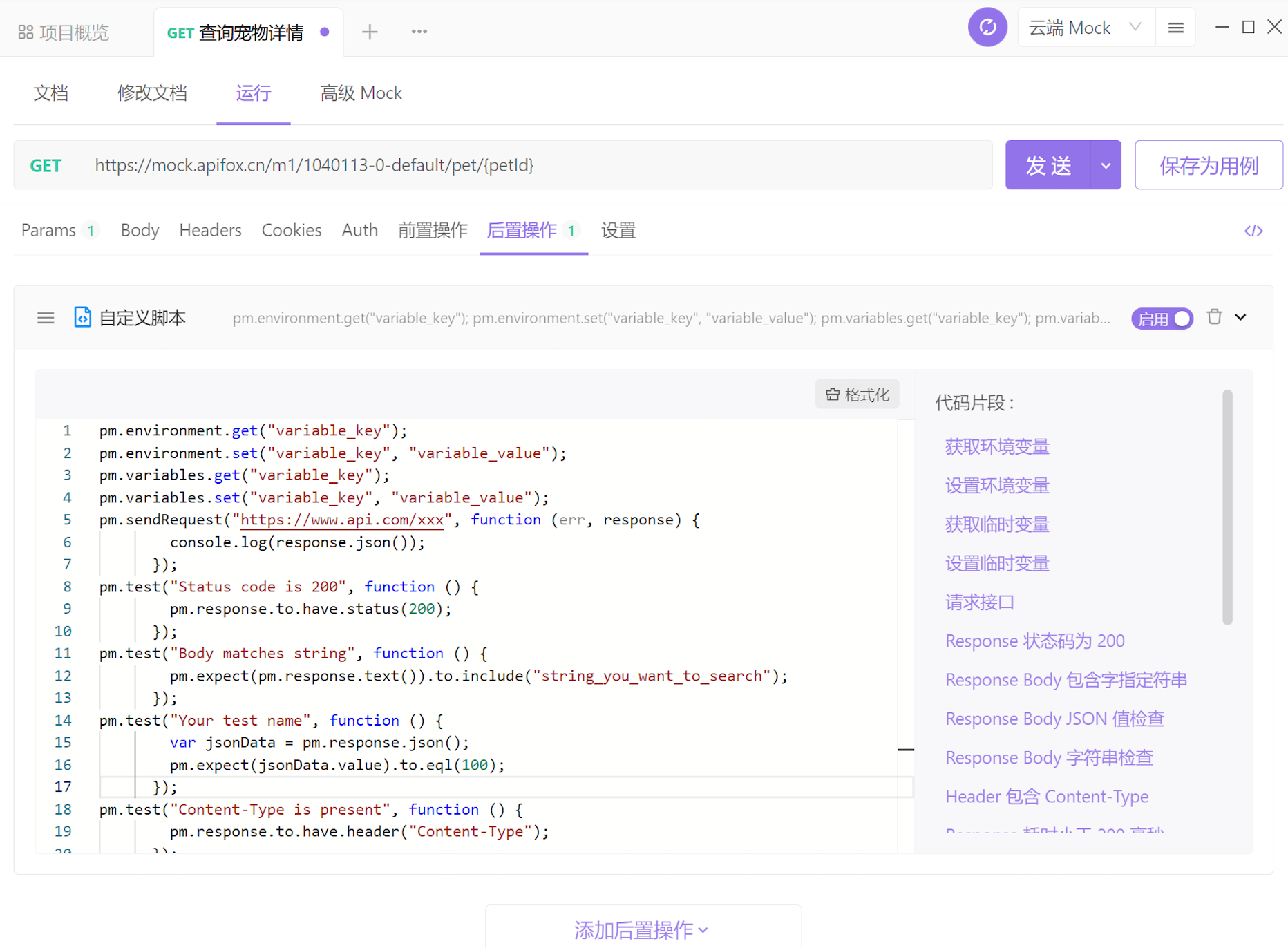Click line 1 pm.environment.get code

(x=253, y=430)
